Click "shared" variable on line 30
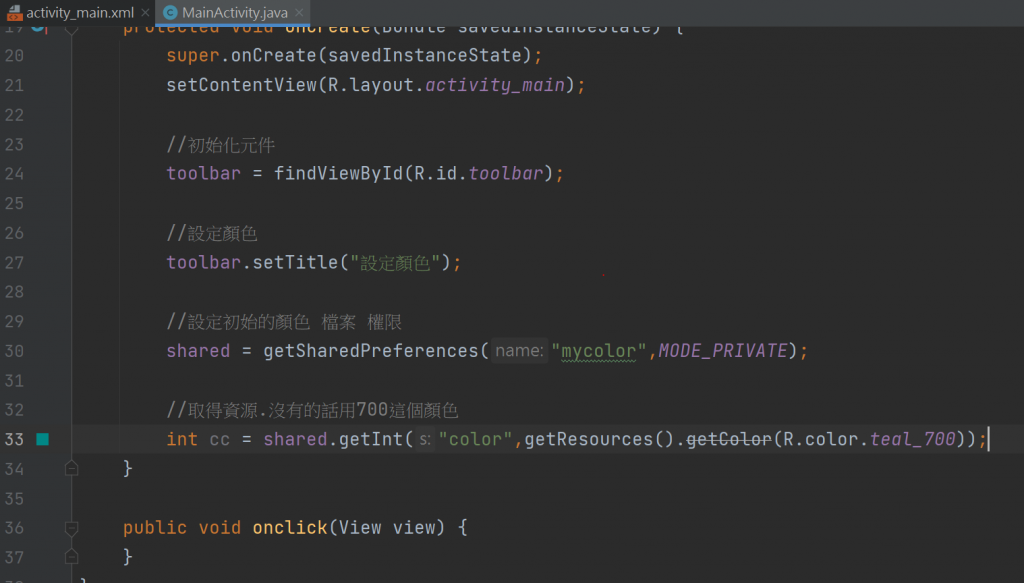Screen dimensions: 1024x583 click(198, 351)
